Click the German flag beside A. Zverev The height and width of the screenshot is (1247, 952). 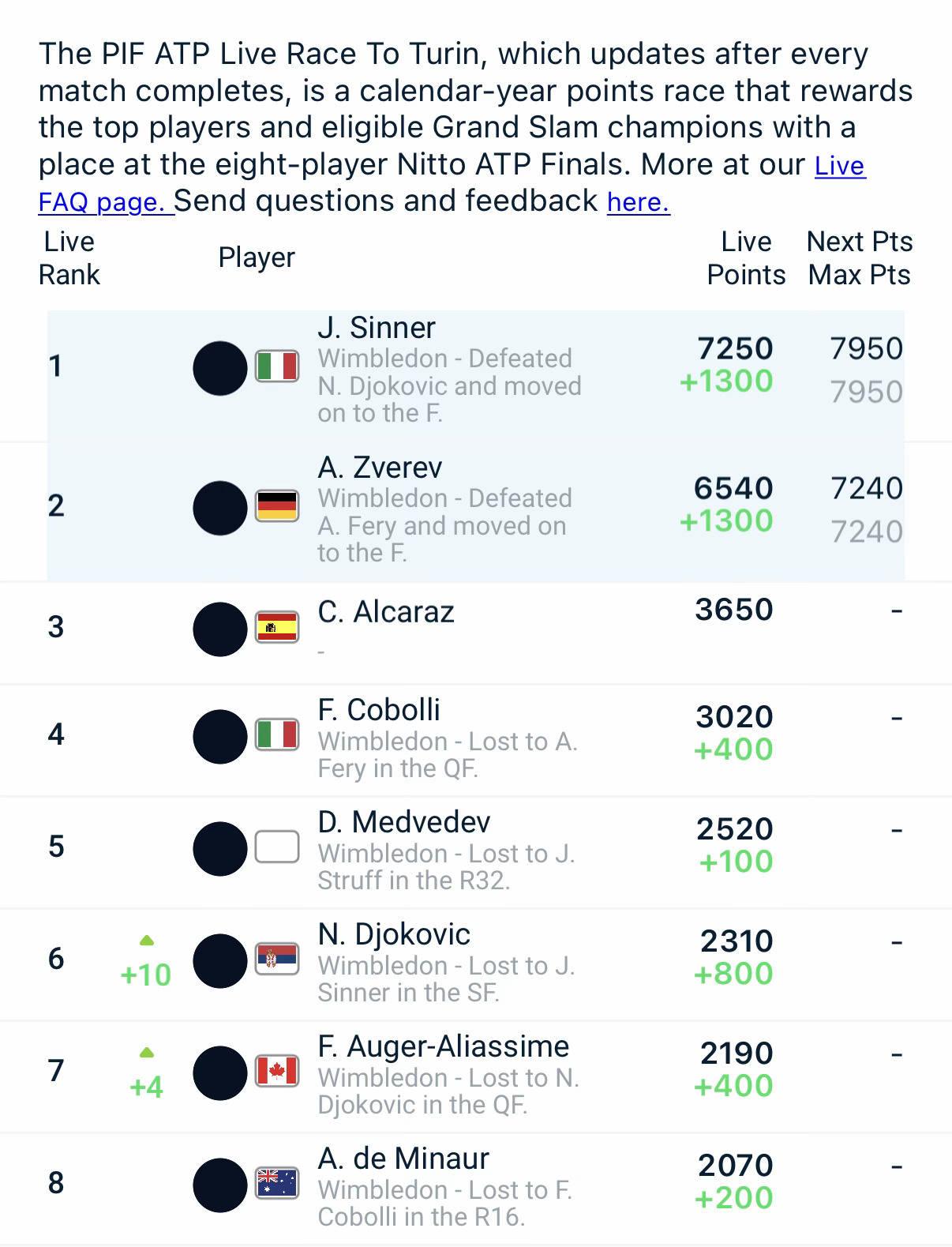(x=277, y=506)
